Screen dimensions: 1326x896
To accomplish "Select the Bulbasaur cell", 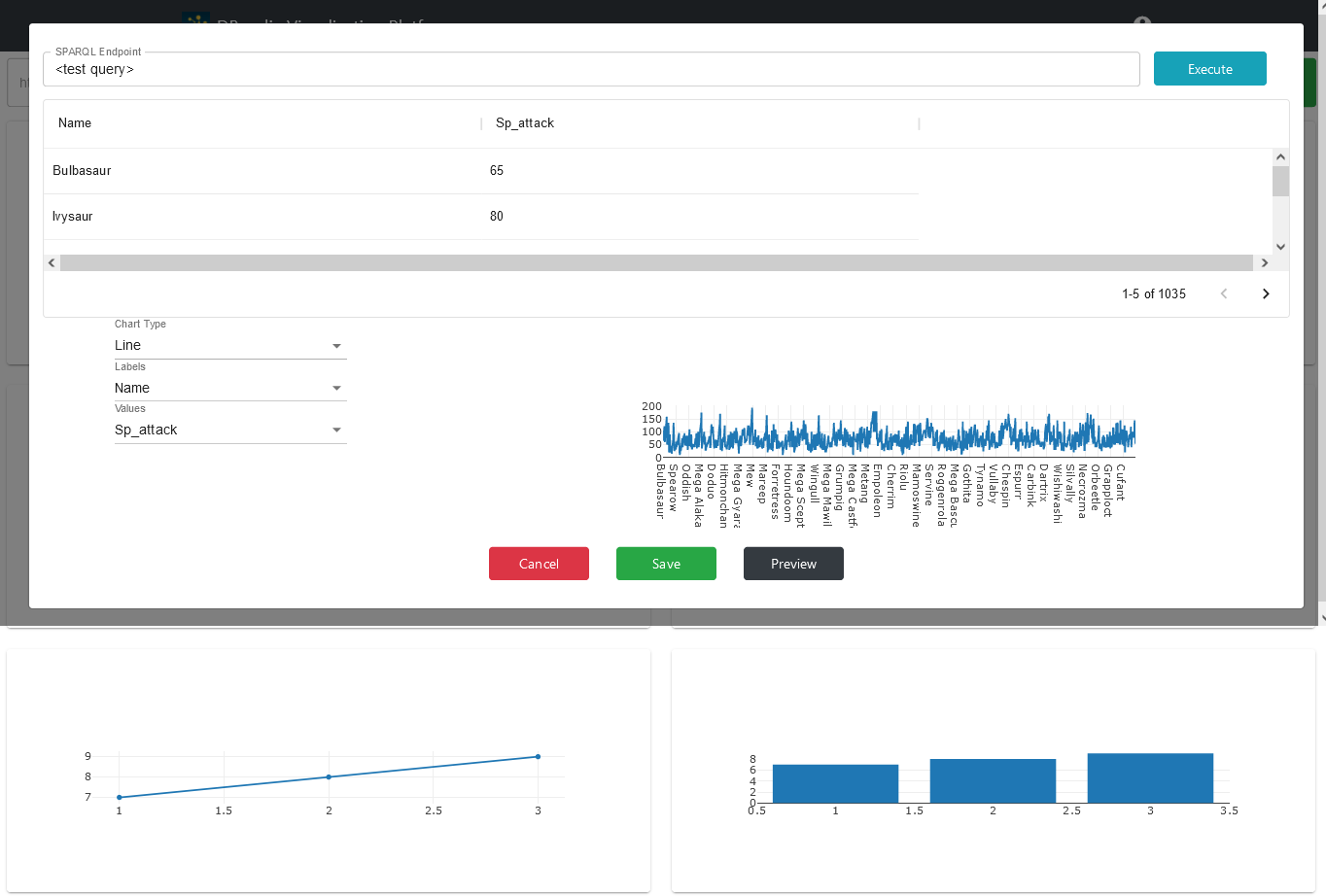I will (262, 171).
